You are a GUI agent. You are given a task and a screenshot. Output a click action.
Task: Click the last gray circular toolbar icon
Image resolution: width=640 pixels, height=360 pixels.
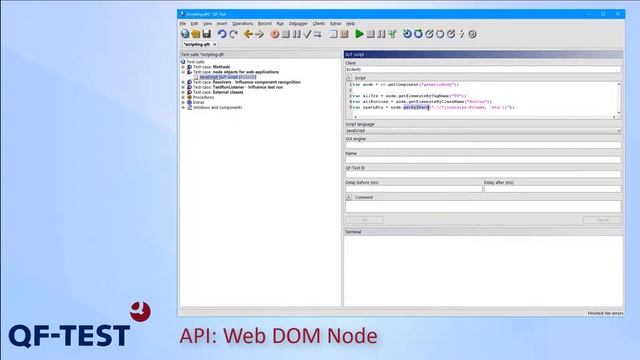[x=472, y=34]
